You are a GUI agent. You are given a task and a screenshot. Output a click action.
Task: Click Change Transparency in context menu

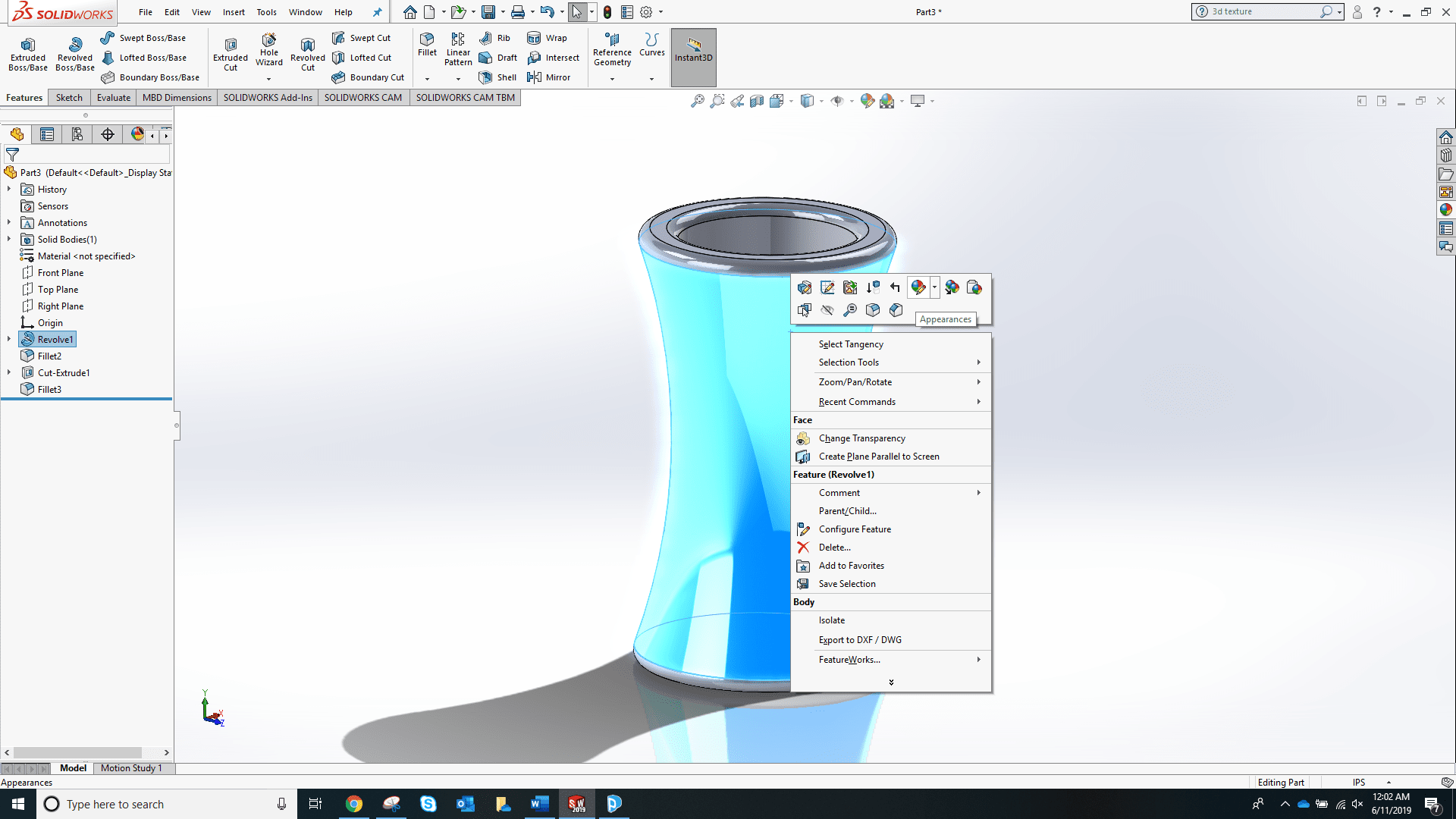(861, 438)
